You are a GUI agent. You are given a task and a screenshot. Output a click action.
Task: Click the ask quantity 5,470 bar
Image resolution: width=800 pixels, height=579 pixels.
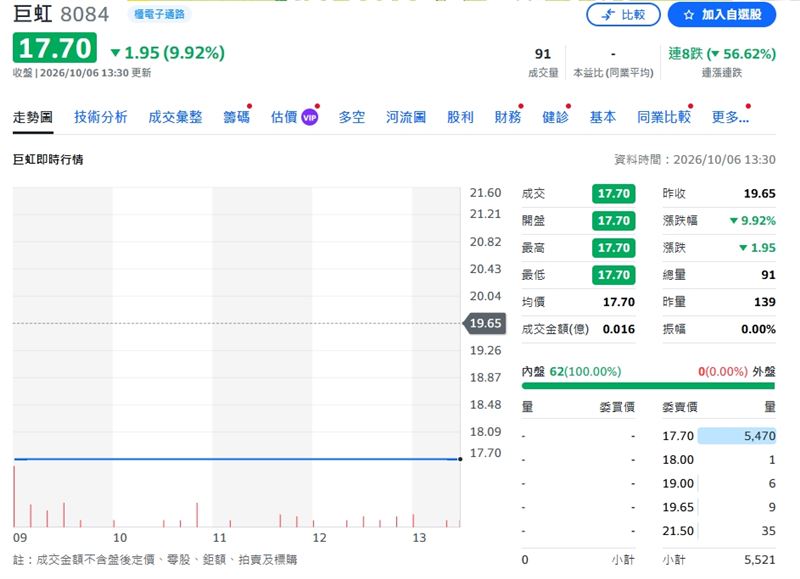pyautogui.click(x=737, y=436)
